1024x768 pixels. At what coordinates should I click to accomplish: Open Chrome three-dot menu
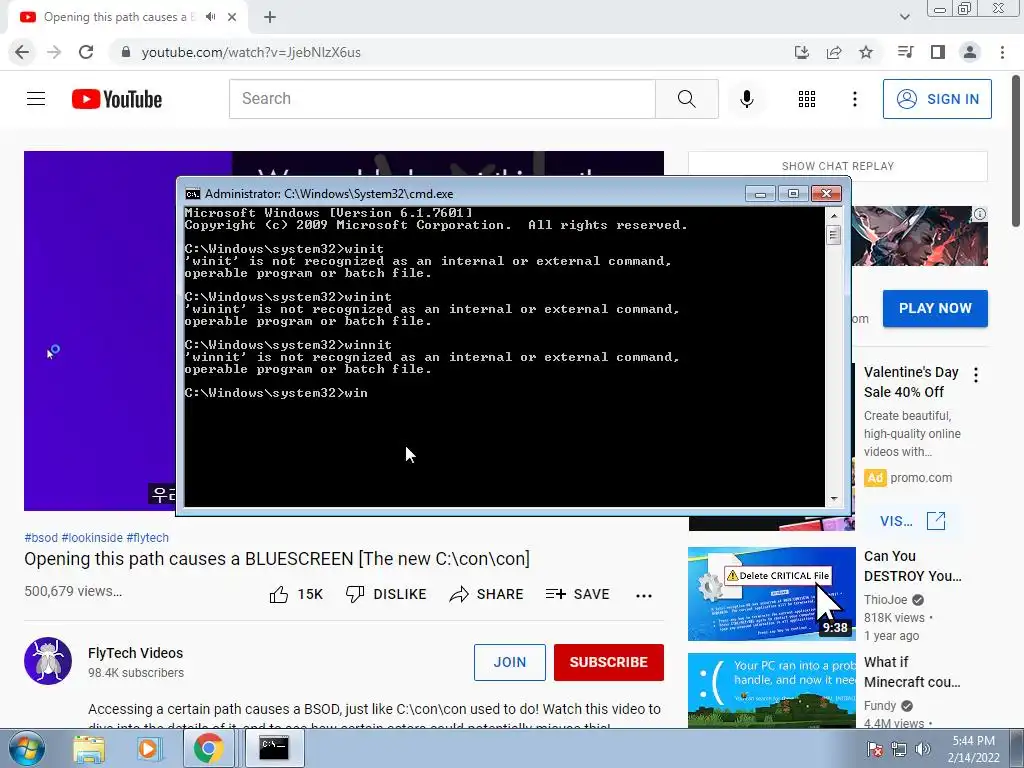pos(1002,52)
